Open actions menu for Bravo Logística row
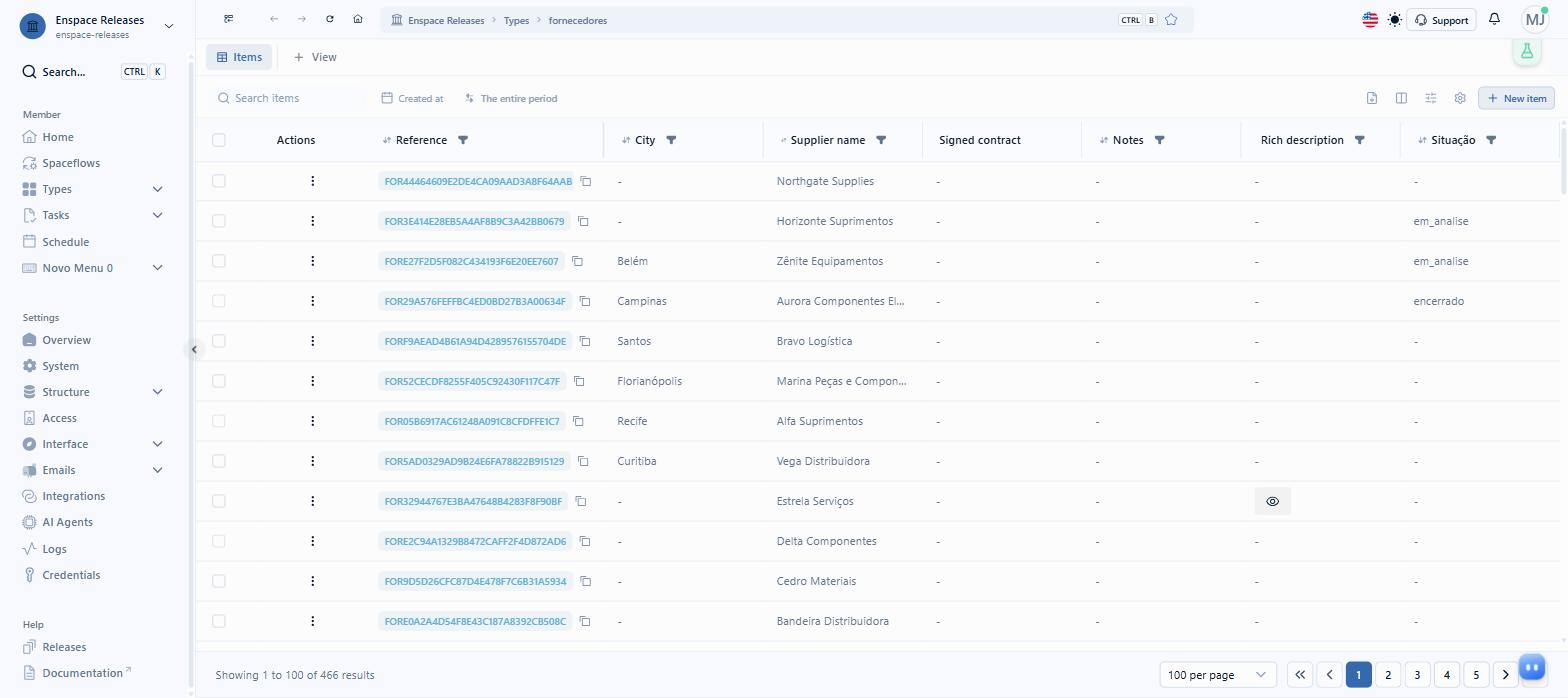 point(313,341)
